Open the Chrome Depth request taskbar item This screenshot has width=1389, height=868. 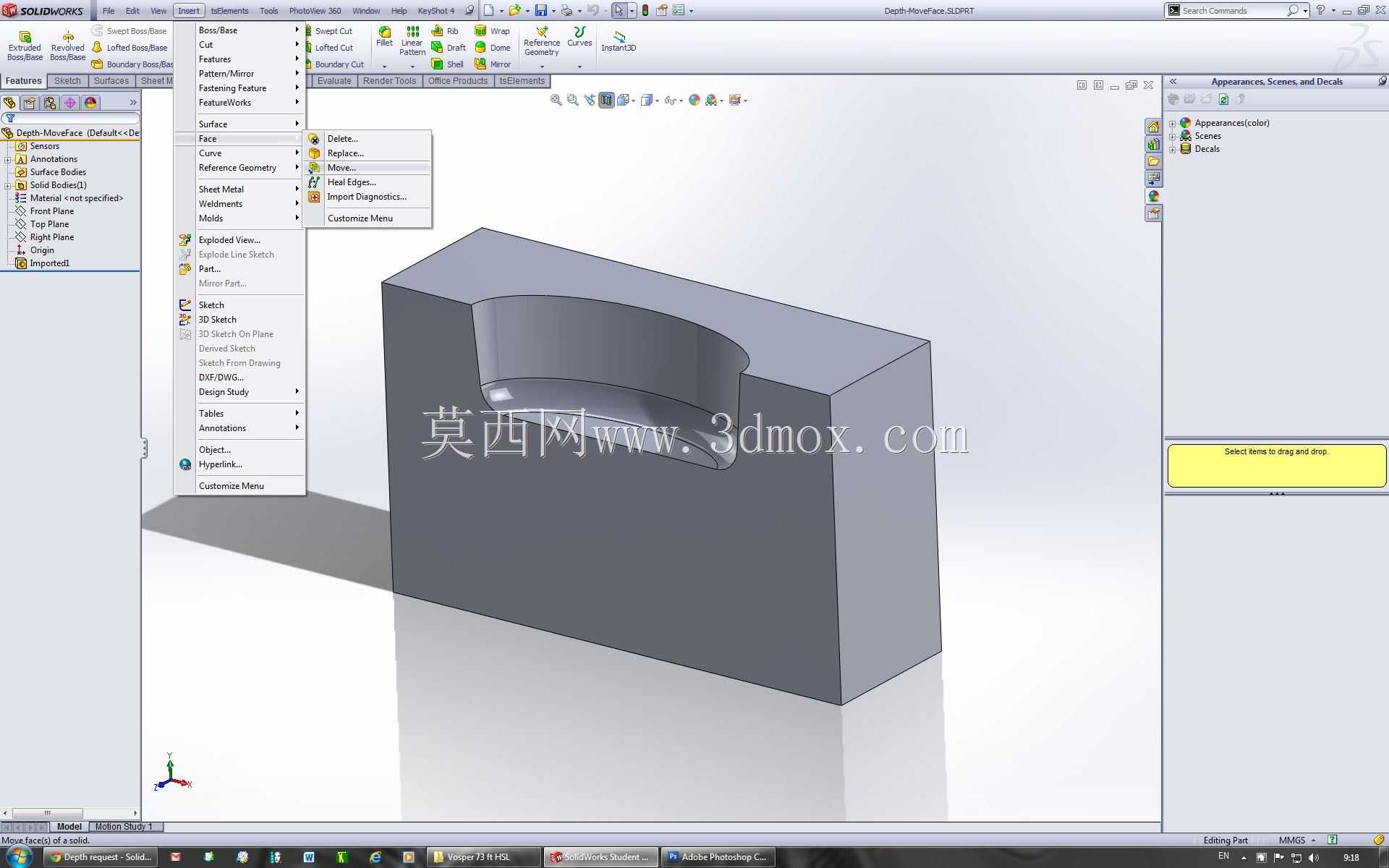pyautogui.click(x=101, y=857)
